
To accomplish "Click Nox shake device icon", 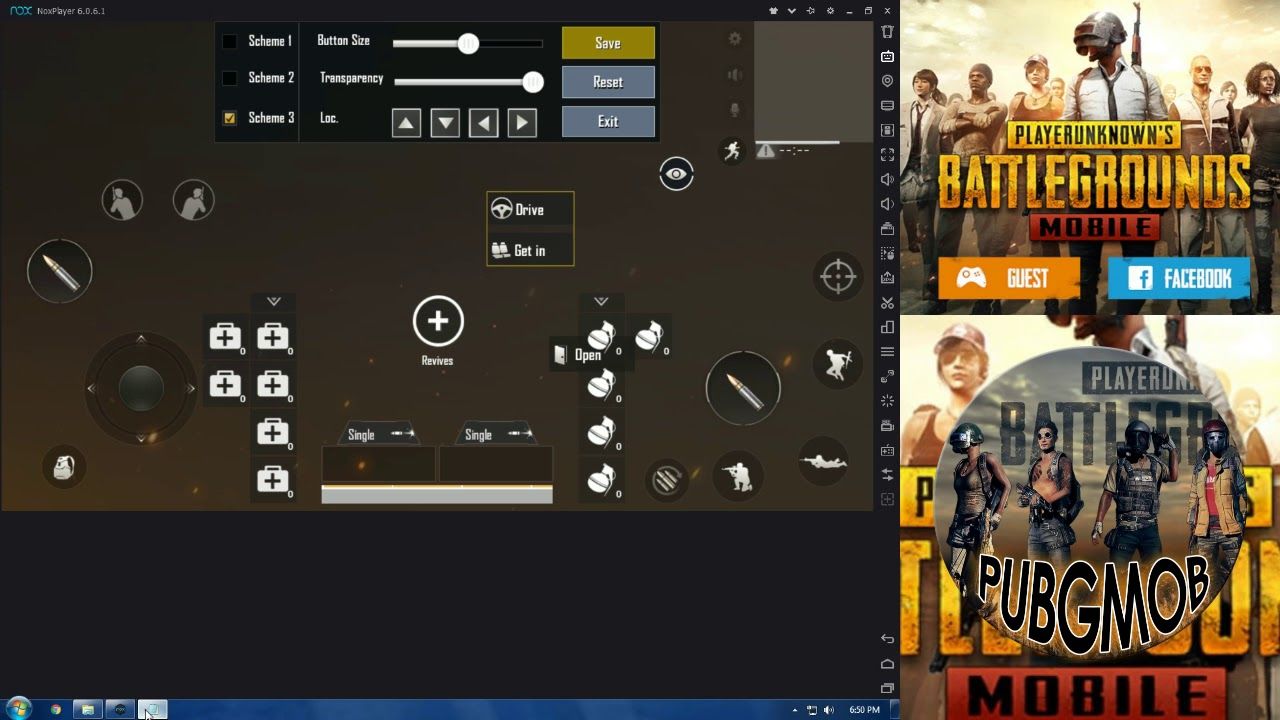I will coord(887,31).
